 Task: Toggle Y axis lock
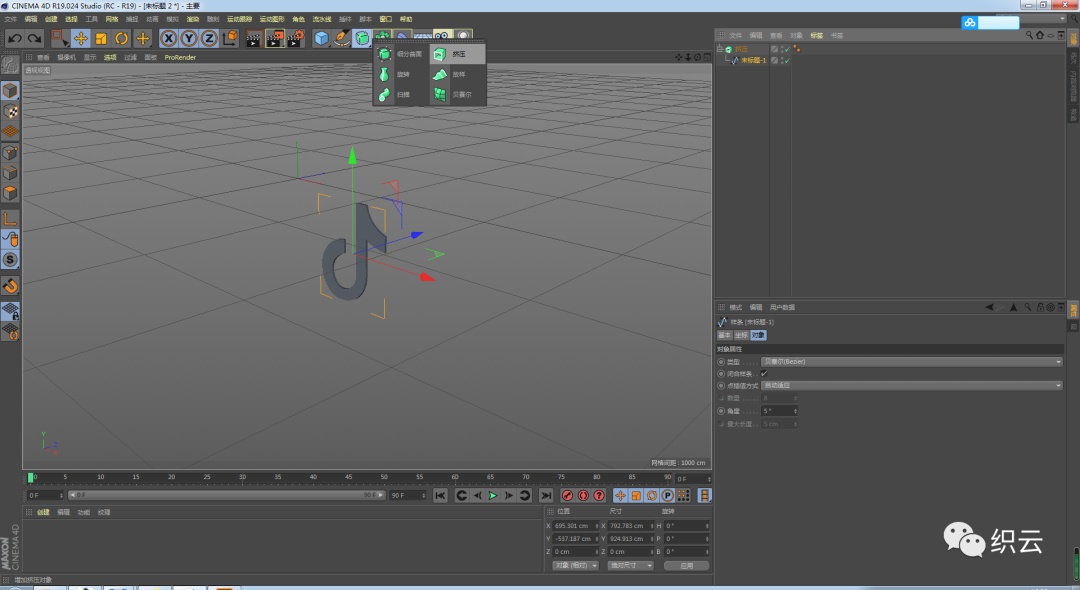coord(189,39)
